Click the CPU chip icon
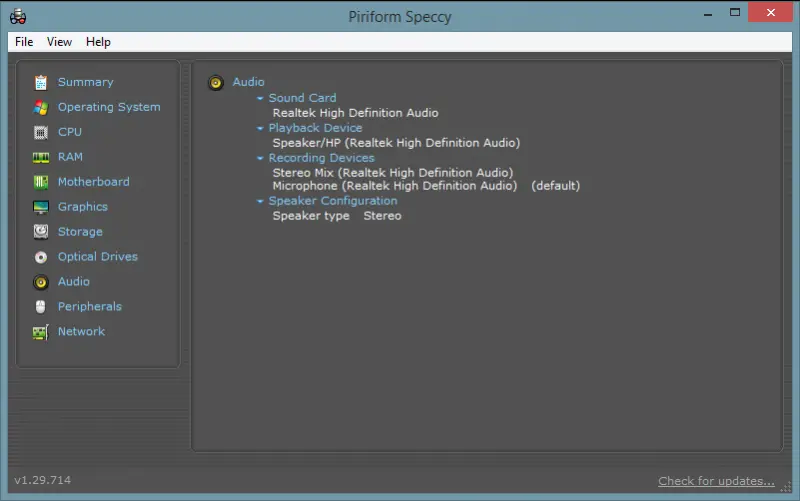 41,132
